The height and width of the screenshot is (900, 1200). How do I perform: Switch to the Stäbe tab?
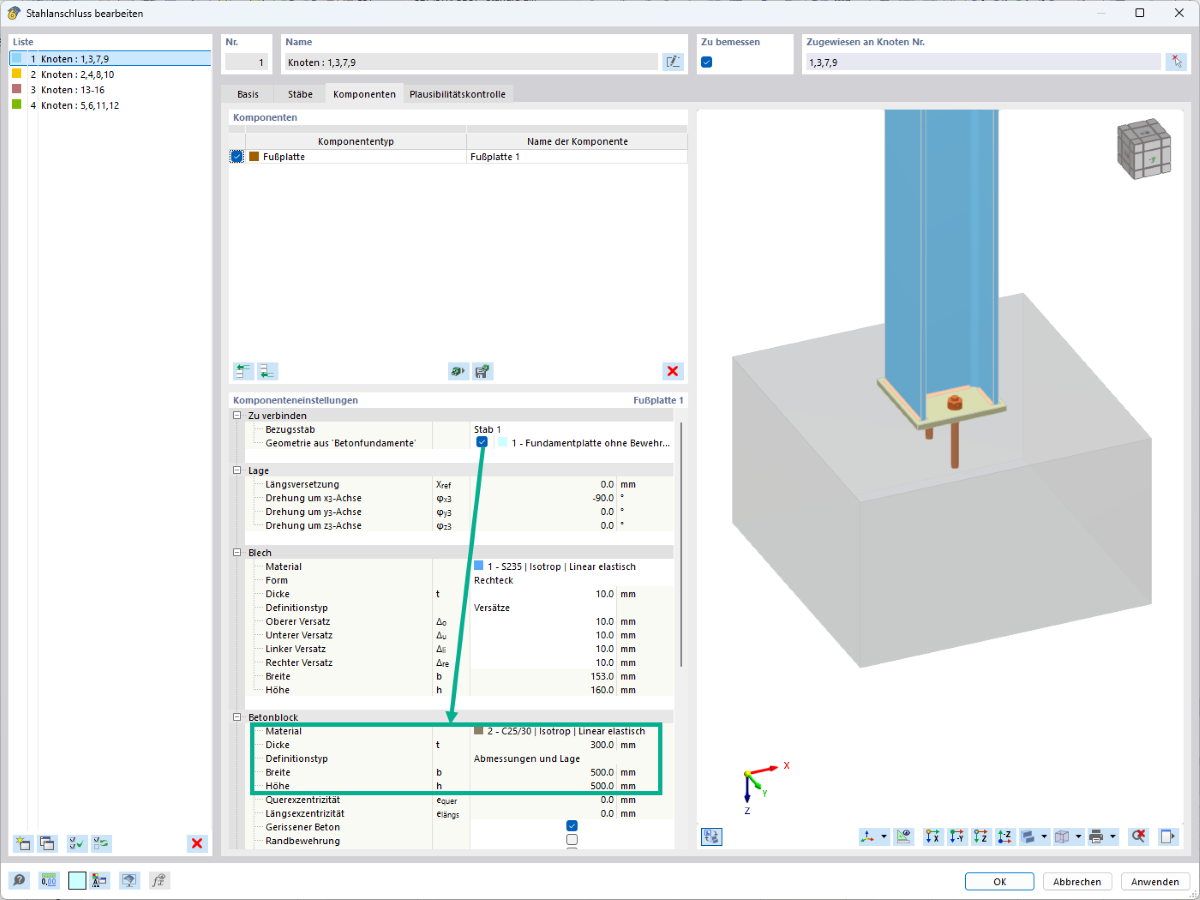[x=300, y=94]
